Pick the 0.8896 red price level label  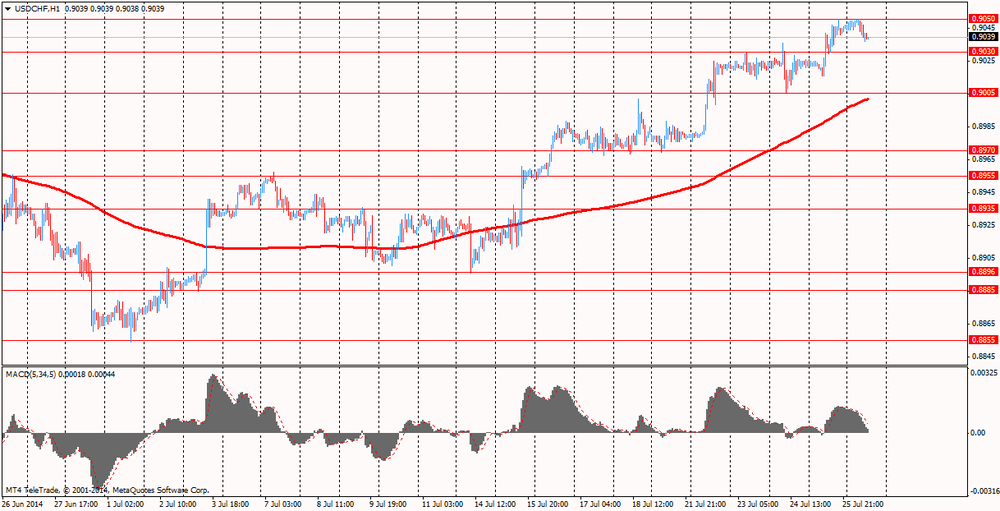tap(982, 272)
